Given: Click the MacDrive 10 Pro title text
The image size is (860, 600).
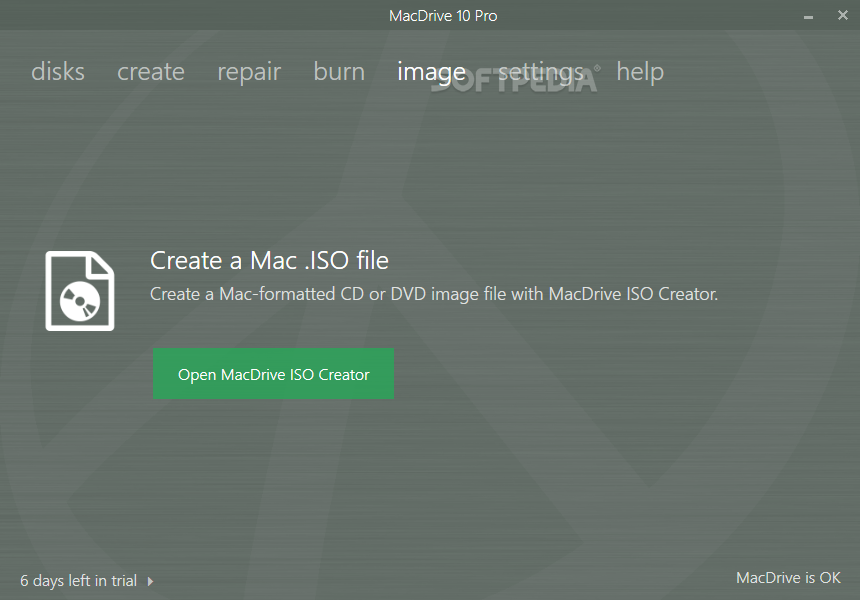Looking at the screenshot, I should pyautogui.click(x=443, y=16).
